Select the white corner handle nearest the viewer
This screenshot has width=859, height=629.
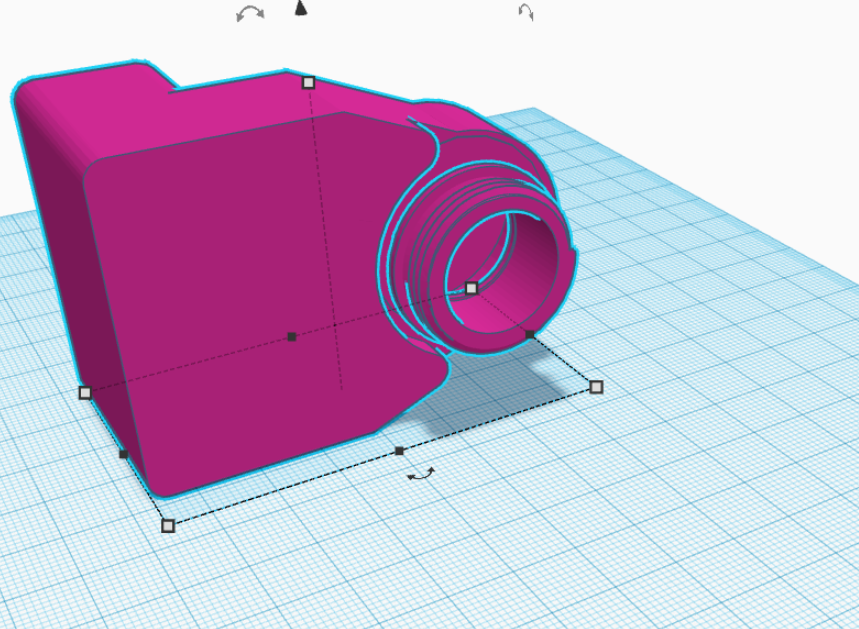coord(168,526)
